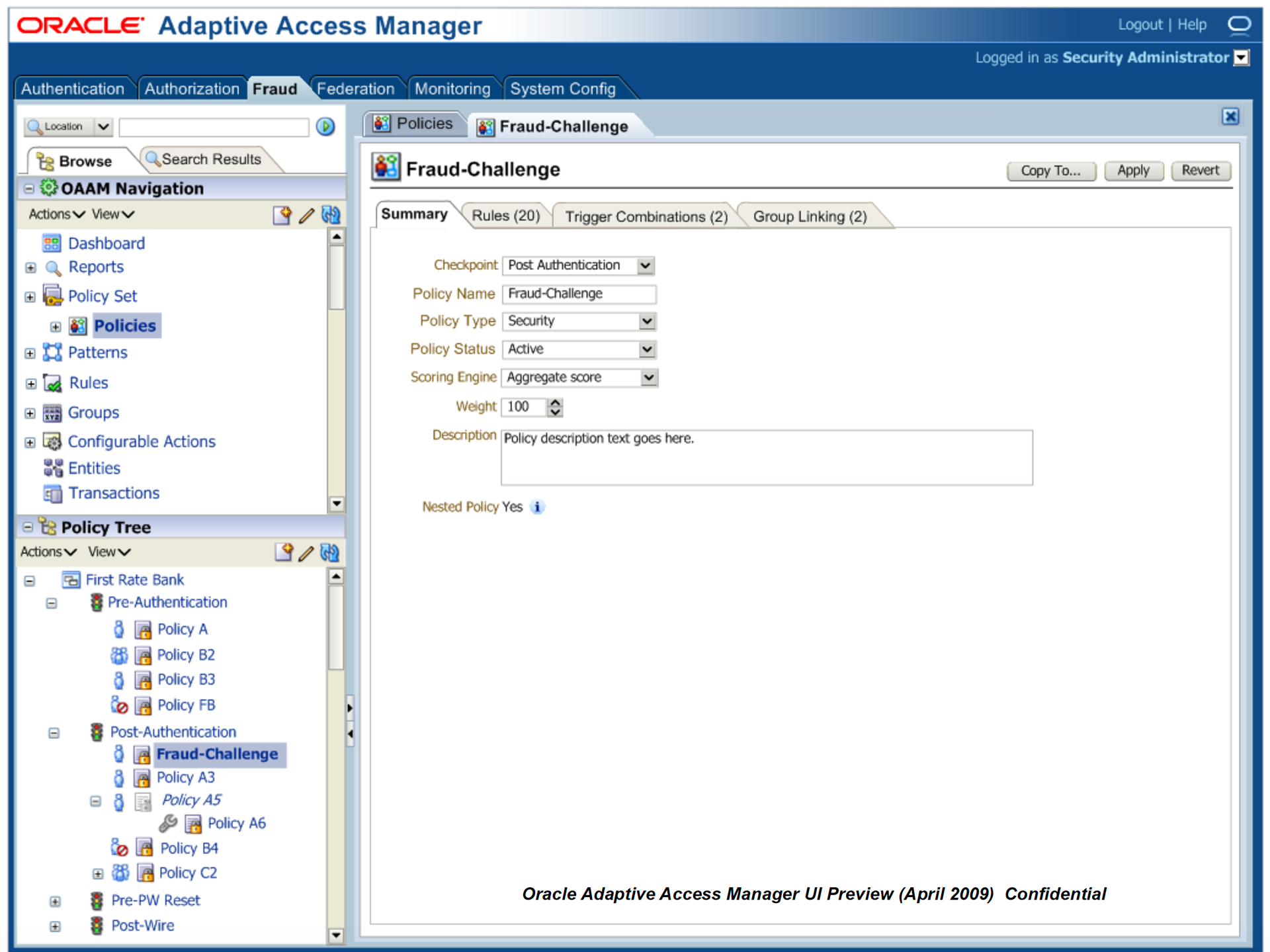Click the Rules checkmark icon

[52, 383]
